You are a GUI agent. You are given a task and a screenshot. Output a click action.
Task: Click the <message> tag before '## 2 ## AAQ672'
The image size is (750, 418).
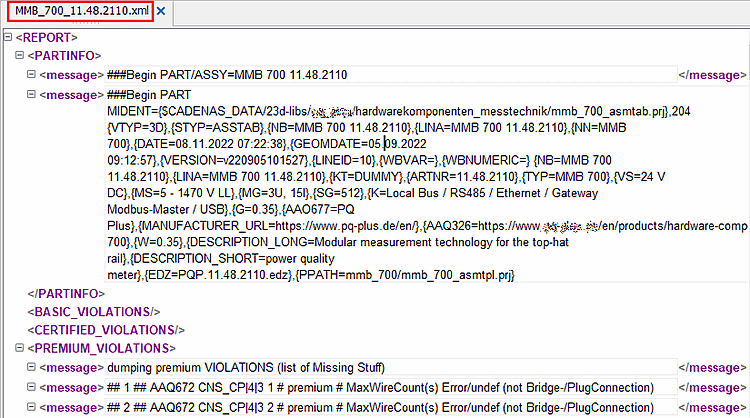(x=72, y=408)
